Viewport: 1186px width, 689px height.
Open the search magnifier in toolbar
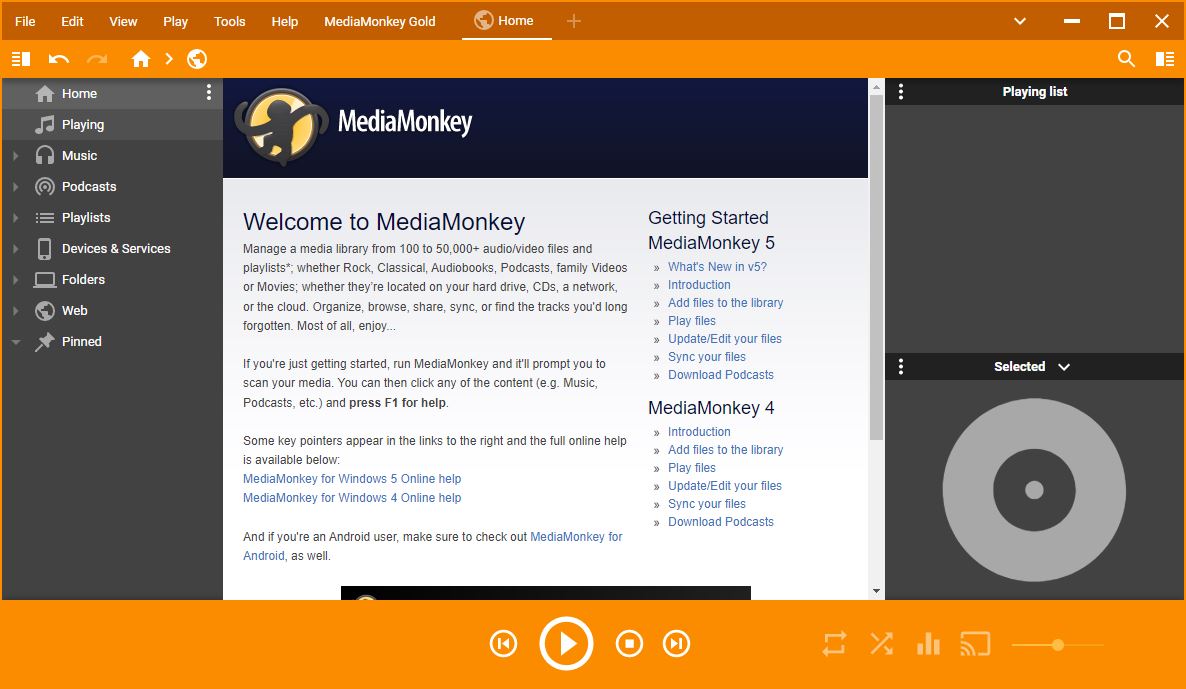click(x=1126, y=59)
